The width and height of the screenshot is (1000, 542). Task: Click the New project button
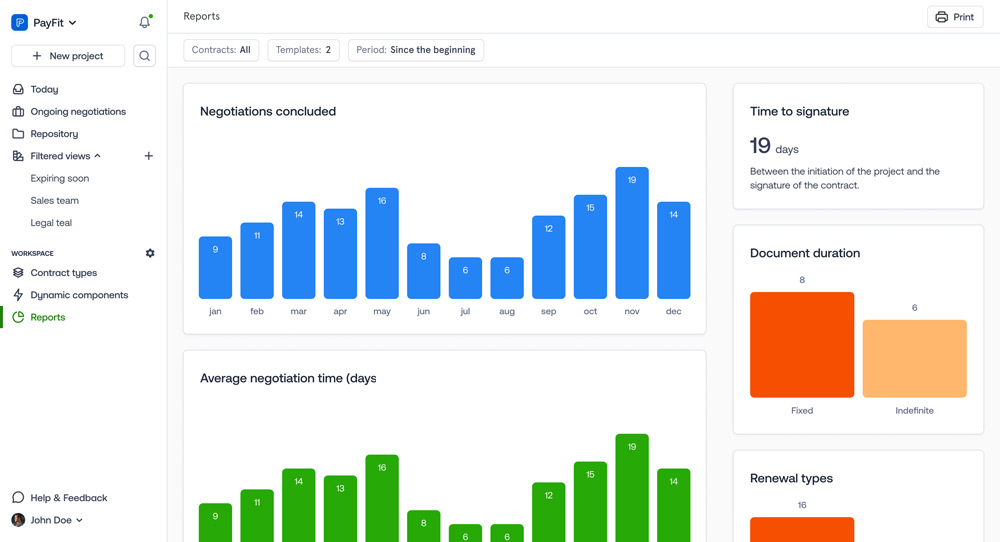pos(68,56)
